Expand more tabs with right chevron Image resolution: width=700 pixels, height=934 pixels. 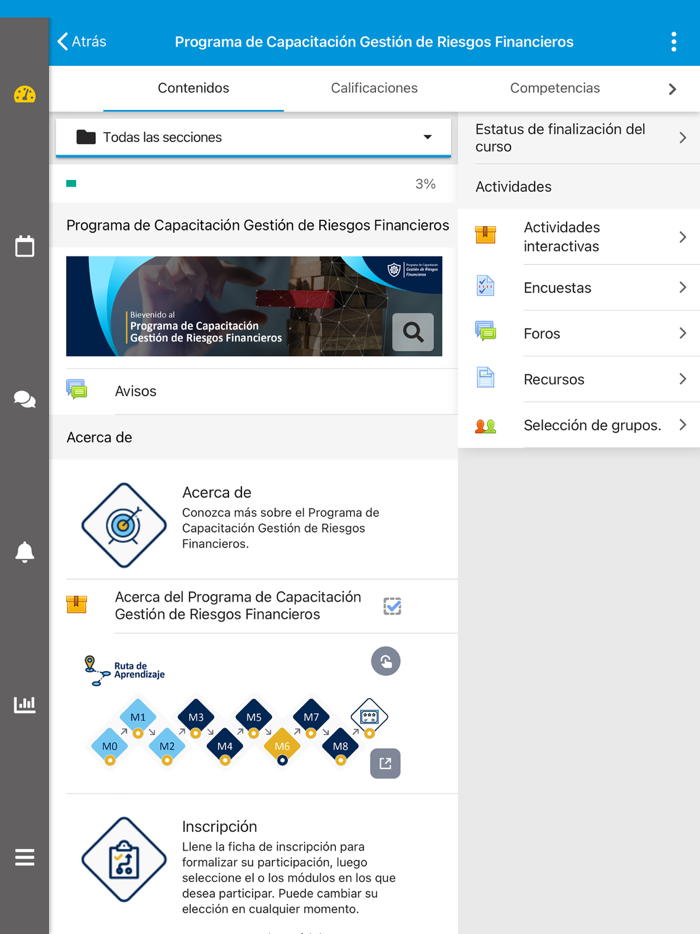tap(673, 89)
